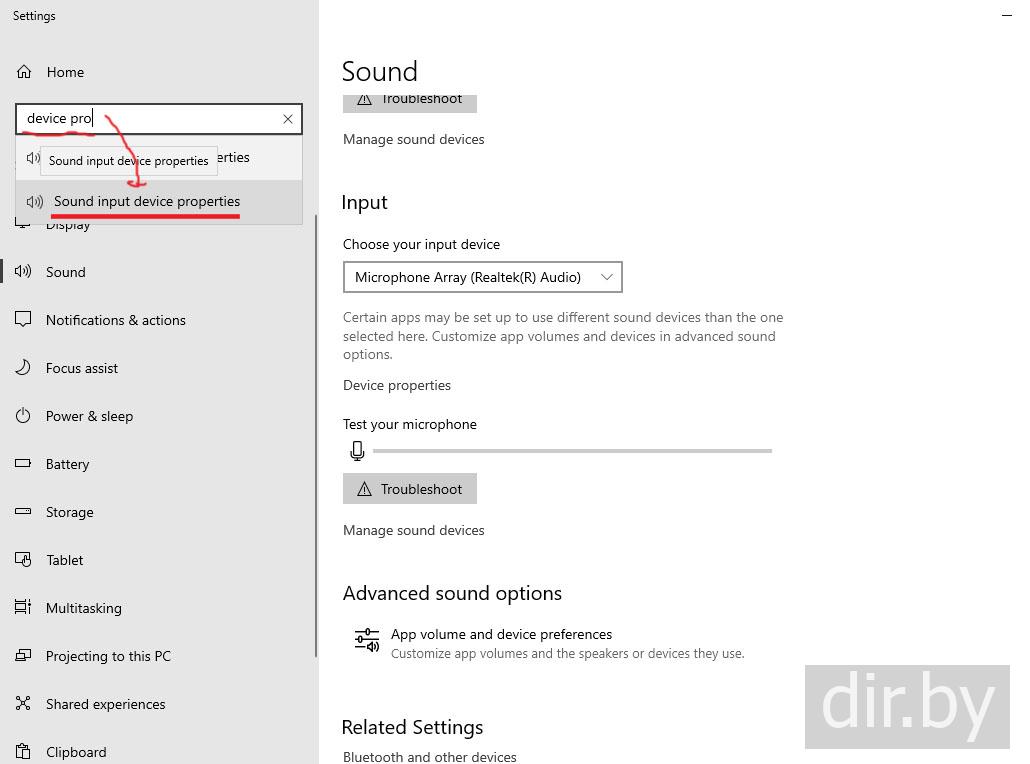The width and height of the screenshot is (1030, 764).
Task: Click the Home icon in sidebar
Action: tap(24, 72)
